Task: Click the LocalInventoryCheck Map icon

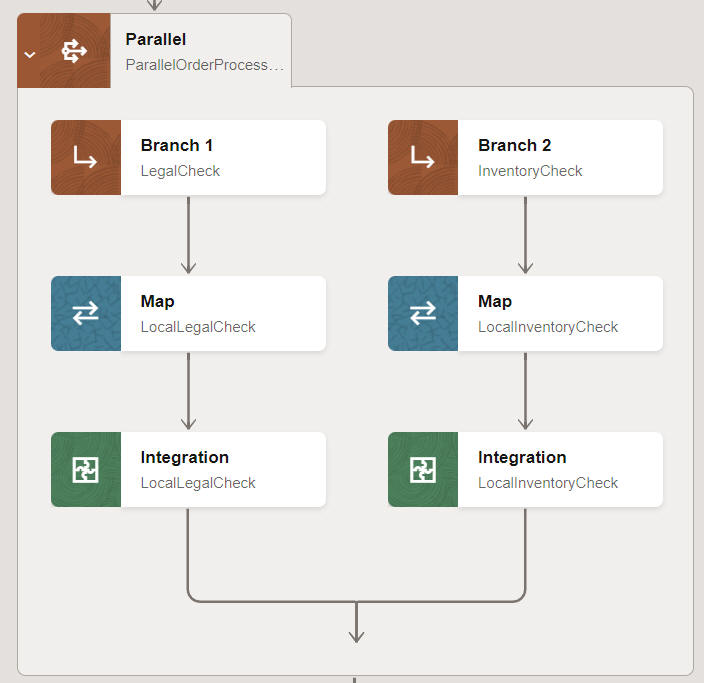Action: 423,314
